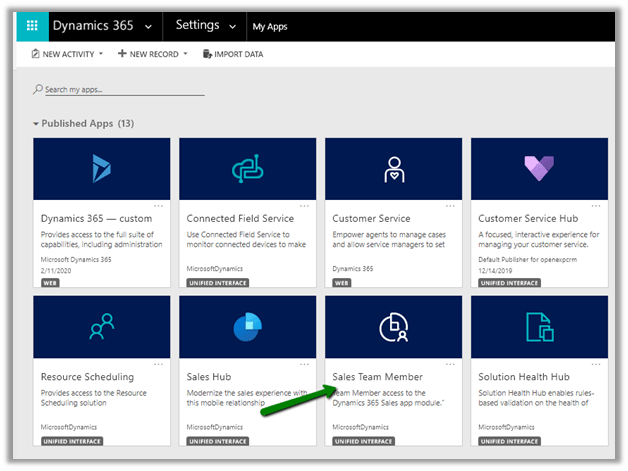Image resolution: width=628 pixels, height=471 pixels.
Task: Open the Connected Field Service app icon
Action: 248,169
